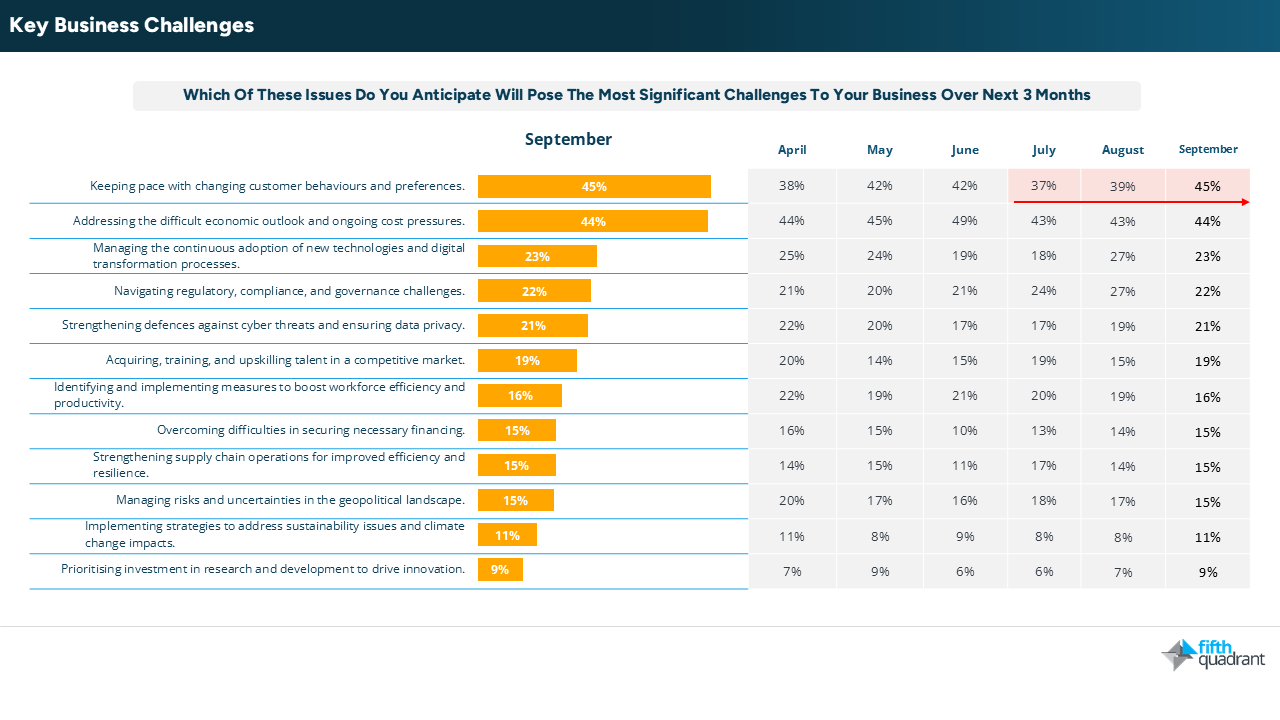Select the June column header
1280x720 pixels.
click(965, 150)
